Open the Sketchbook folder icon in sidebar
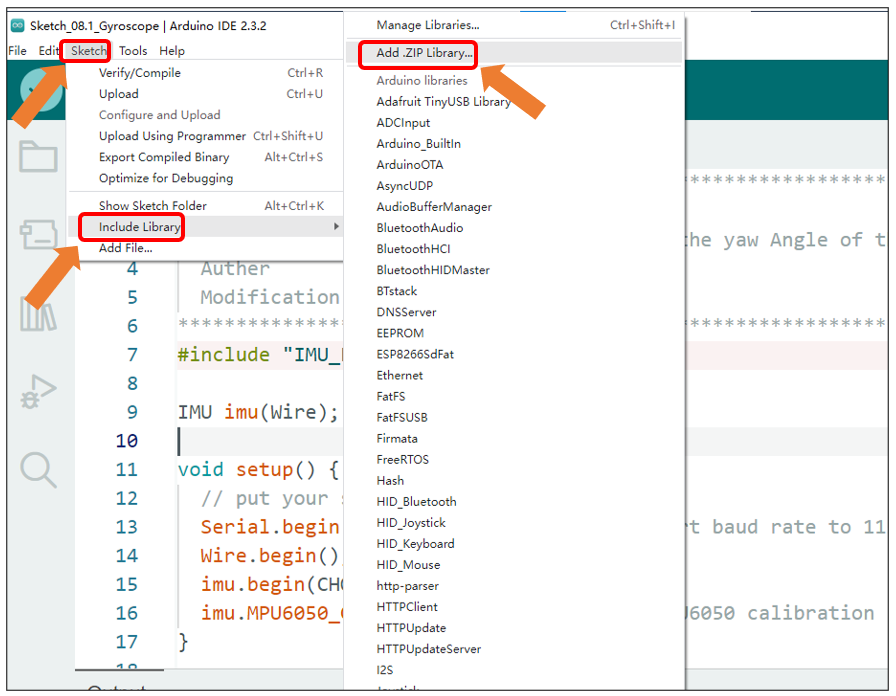This screenshot has width=896, height=696. (38, 156)
